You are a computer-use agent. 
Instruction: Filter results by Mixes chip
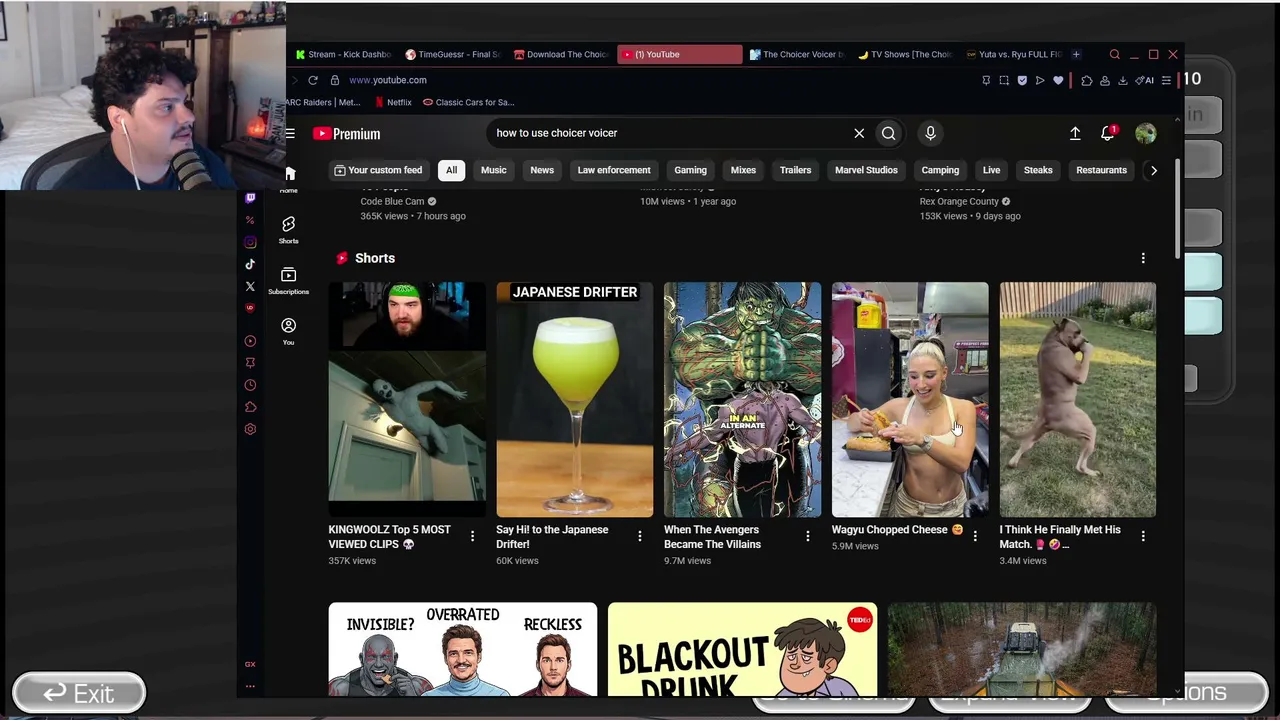[x=743, y=170]
